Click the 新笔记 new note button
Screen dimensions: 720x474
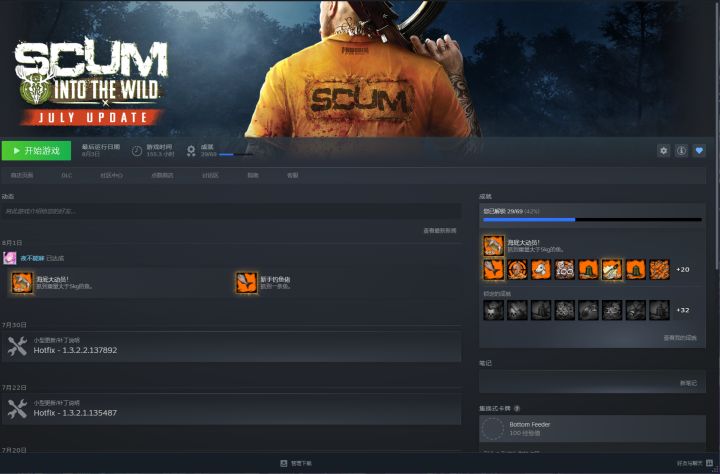tap(688, 383)
